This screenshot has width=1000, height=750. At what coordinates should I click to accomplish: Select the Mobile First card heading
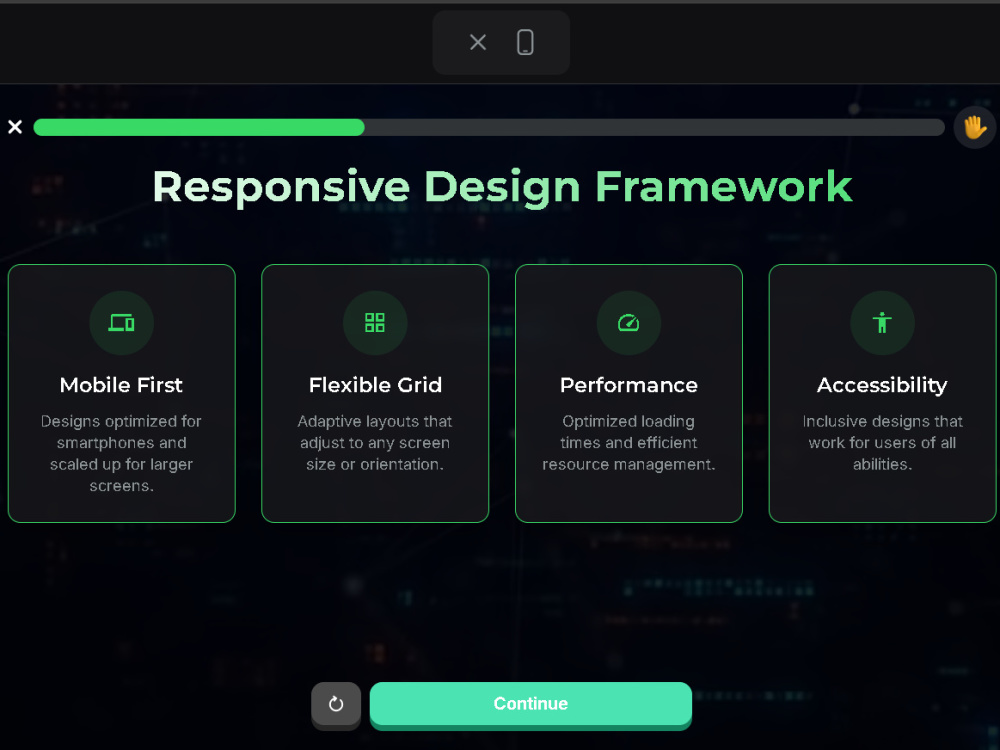[121, 385]
